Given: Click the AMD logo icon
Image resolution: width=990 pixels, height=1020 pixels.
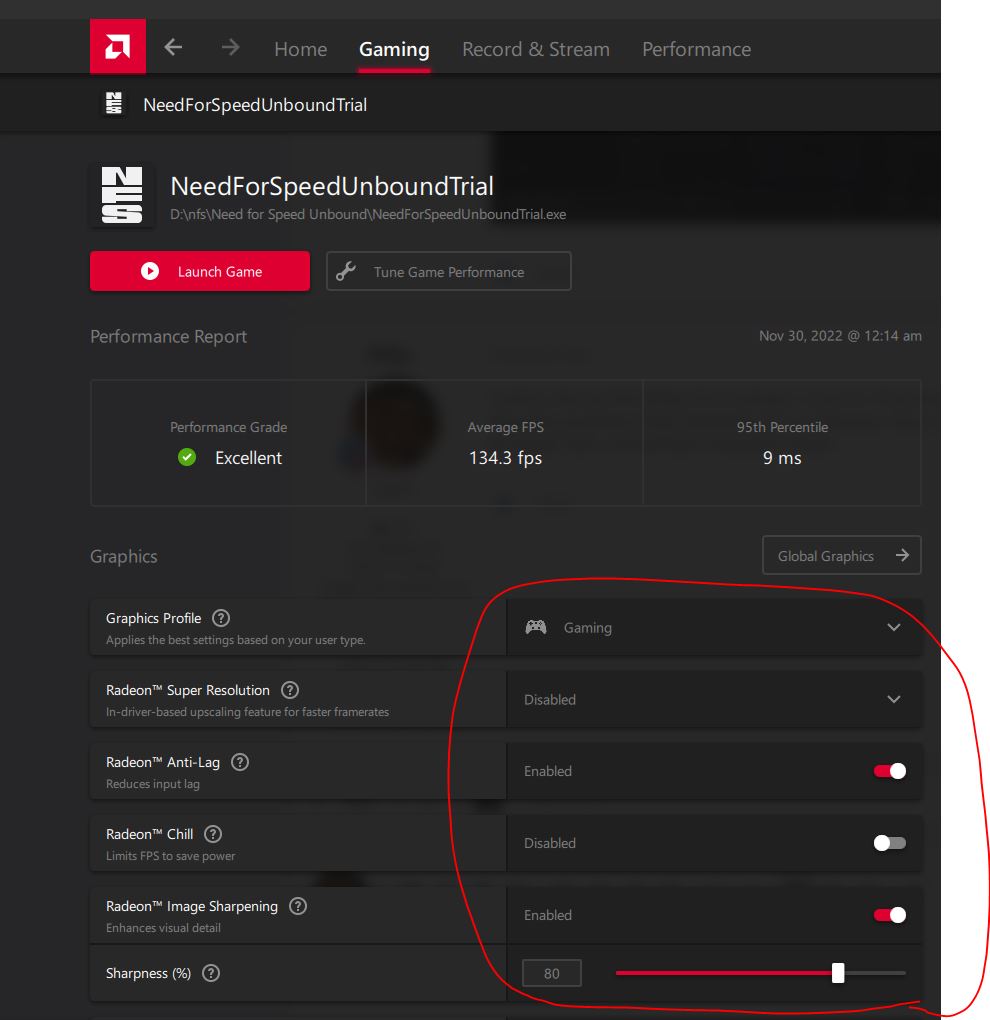Looking at the screenshot, I should click(118, 47).
